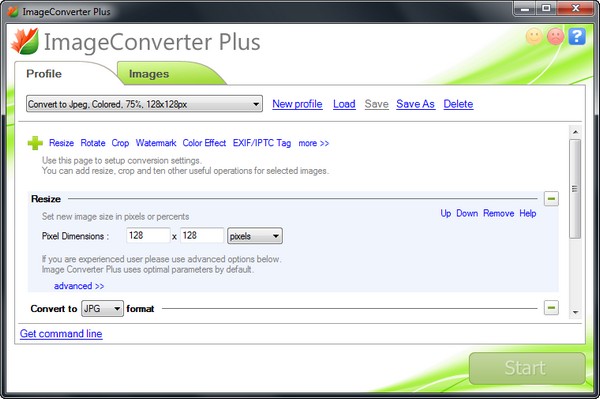Click the width pixel dimension field
Image resolution: width=600 pixels, height=399 pixels.
point(148,235)
